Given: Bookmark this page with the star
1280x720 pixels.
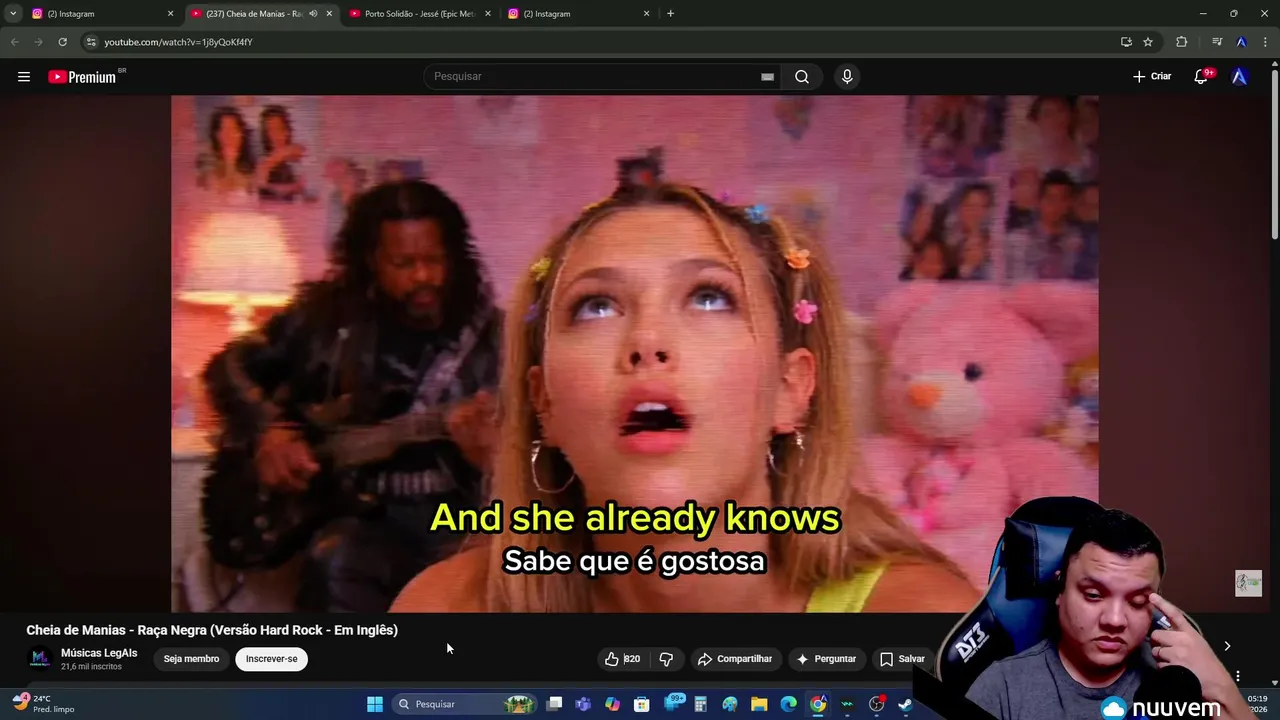Looking at the screenshot, I should (1148, 42).
